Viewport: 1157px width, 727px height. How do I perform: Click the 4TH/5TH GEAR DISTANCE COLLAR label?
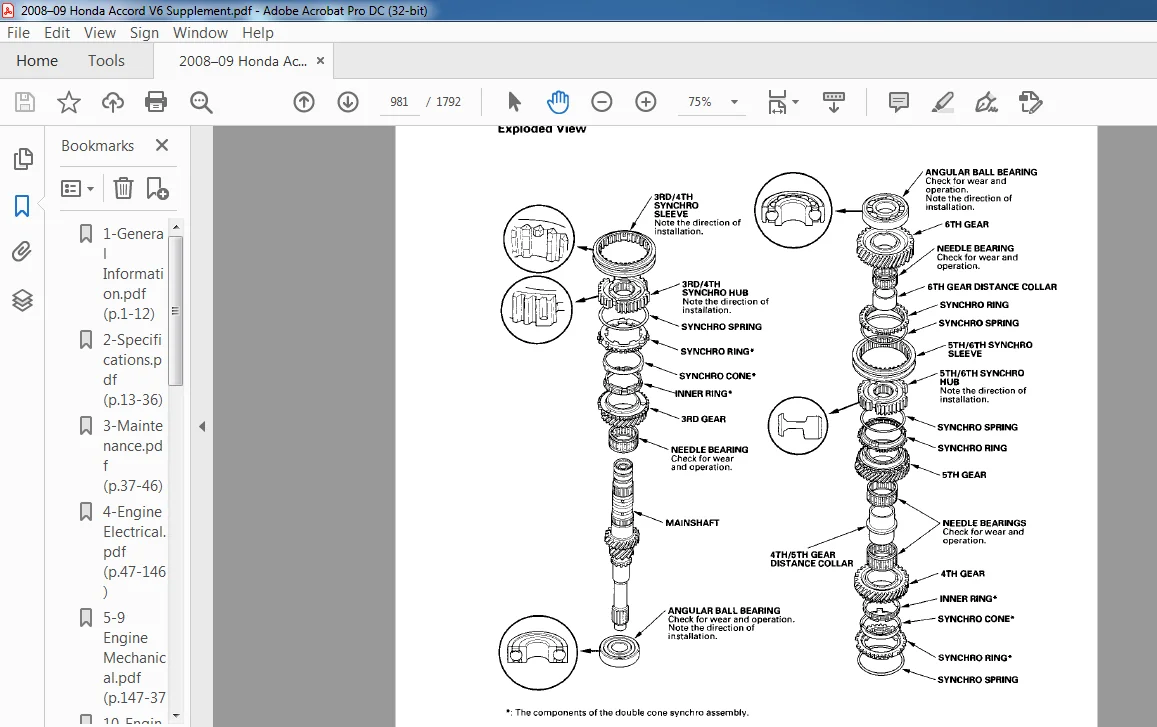coord(812,559)
